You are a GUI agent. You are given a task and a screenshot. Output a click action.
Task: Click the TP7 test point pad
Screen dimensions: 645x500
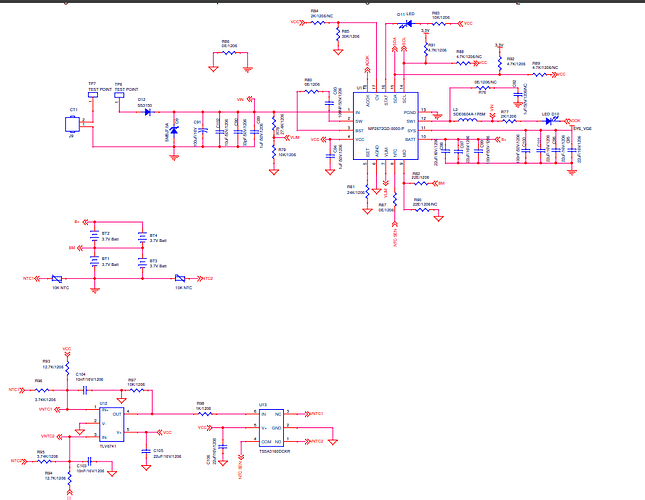coord(92,97)
